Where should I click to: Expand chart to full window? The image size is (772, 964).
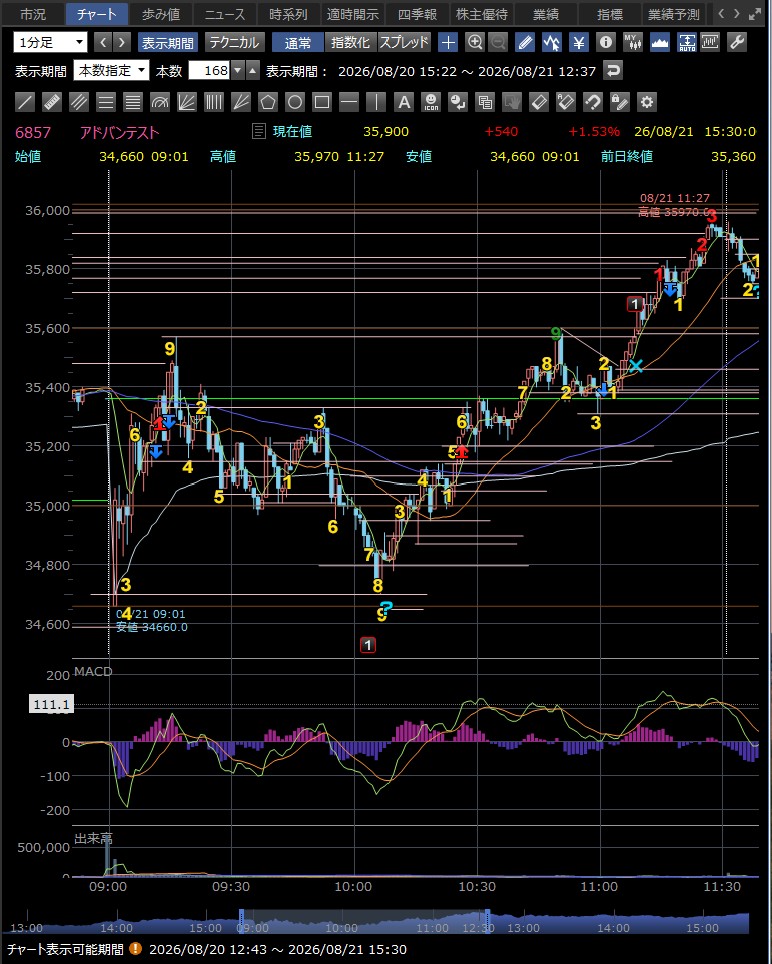coord(755,14)
